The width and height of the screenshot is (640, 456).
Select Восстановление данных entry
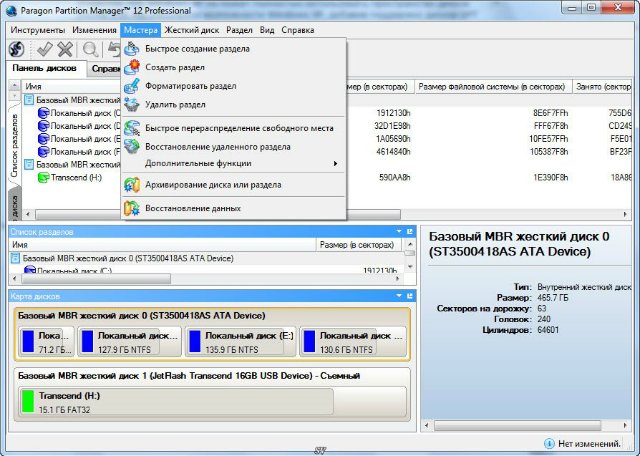pos(234,208)
